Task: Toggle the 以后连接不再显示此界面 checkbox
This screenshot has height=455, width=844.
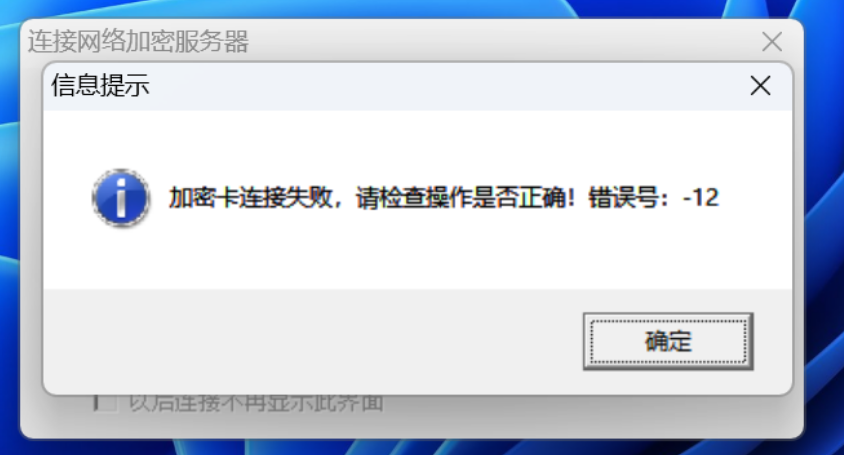Action: point(106,403)
